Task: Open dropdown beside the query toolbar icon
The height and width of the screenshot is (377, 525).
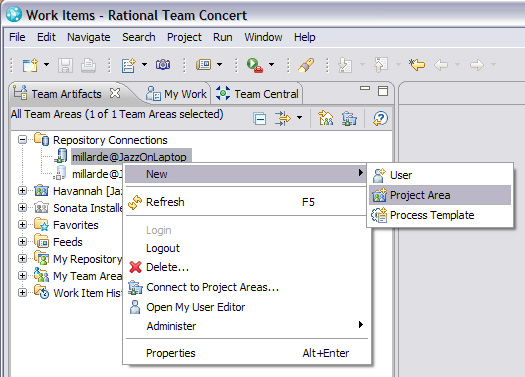Action: pos(219,64)
